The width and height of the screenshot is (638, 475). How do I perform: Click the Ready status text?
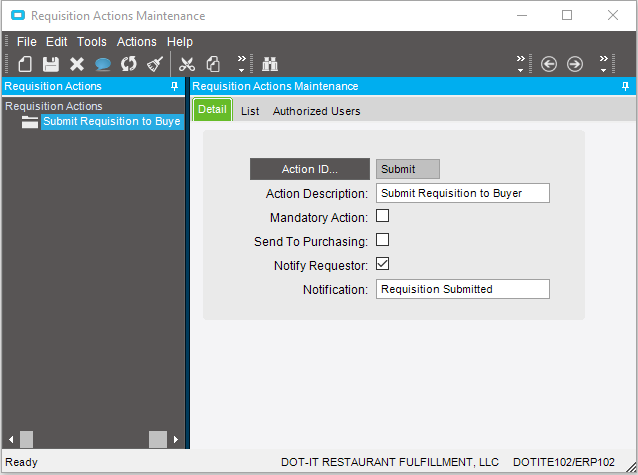(x=21, y=462)
